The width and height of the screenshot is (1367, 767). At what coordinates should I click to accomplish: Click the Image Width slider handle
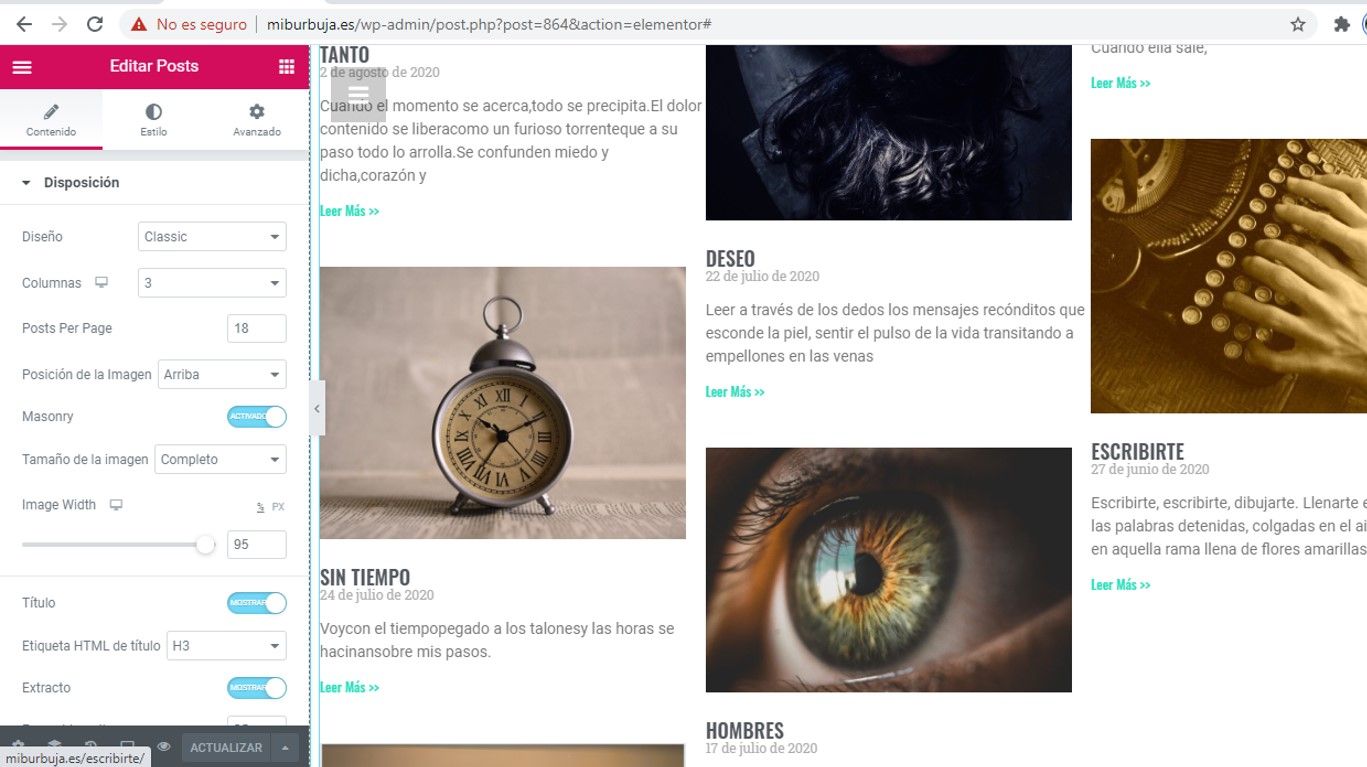click(x=205, y=545)
